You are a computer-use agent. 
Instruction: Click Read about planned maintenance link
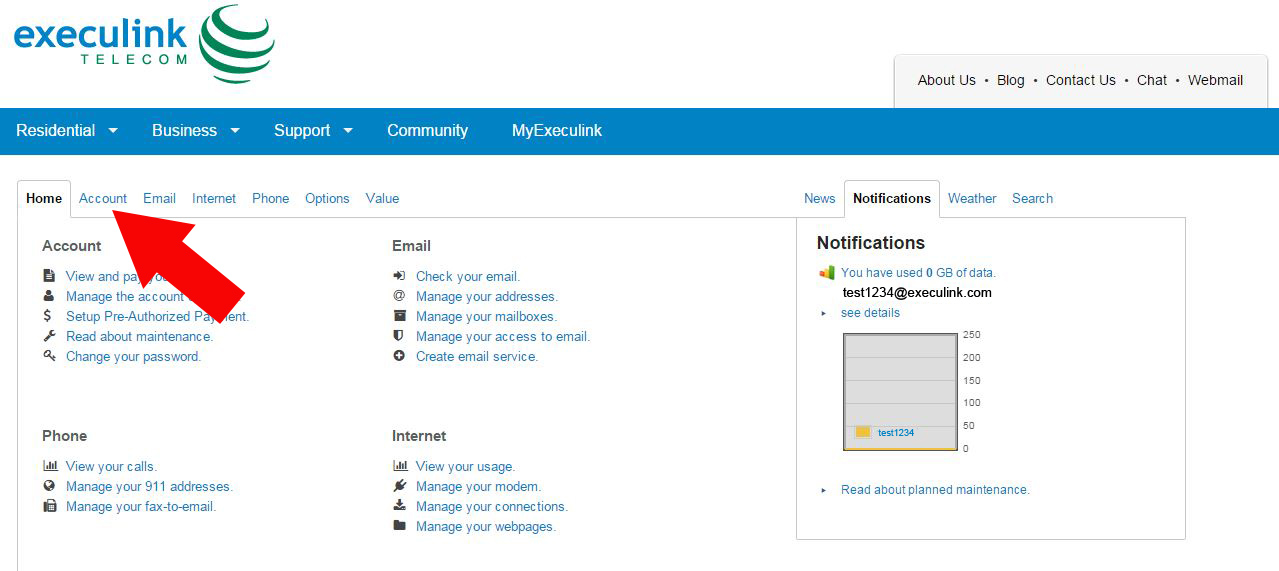pos(935,490)
